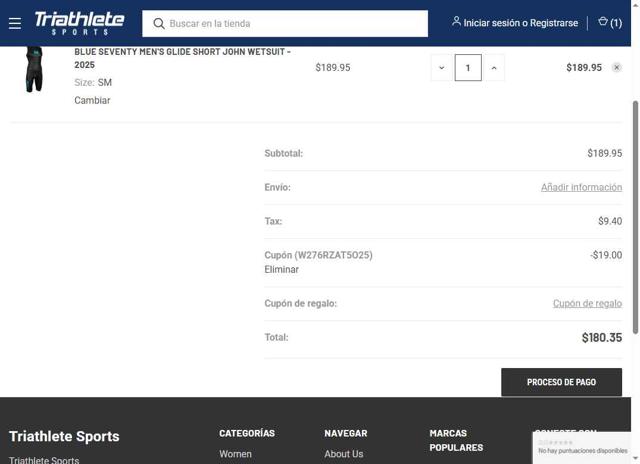Open Blue Seventy Glide wetsuit product title
Viewport: 640px width, 464px height.
pyautogui.click(x=182, y=58)
